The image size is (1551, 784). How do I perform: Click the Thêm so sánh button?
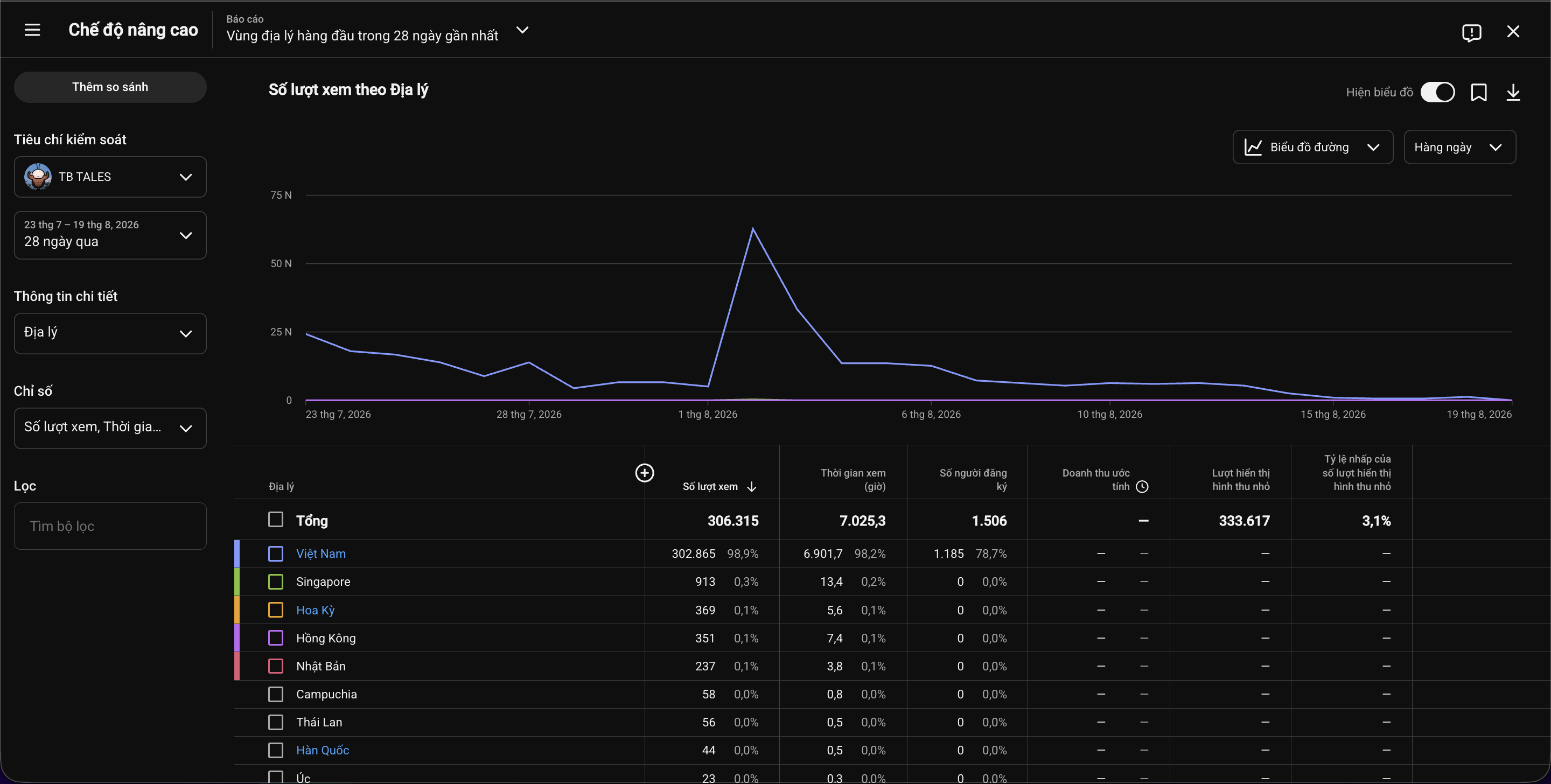110,87
